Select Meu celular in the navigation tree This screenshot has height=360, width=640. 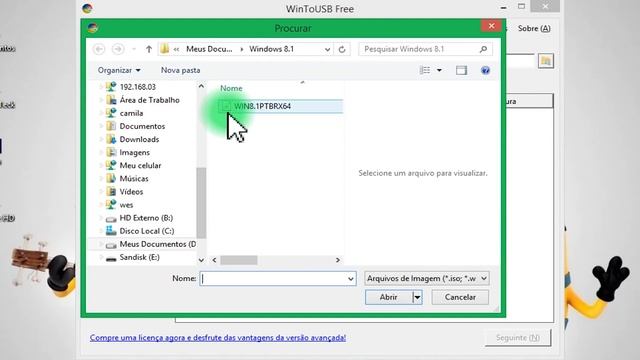[140, 165]
